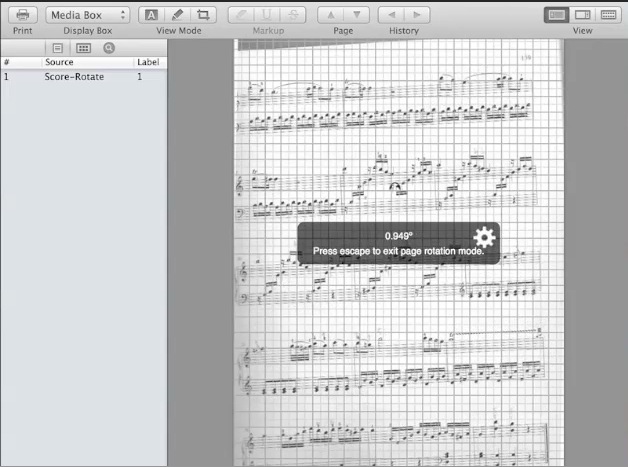Image resolution: width=628 pixels, height=467 pixels.
Task: Toggle the right side panel view
Action: pyautogui.click(x=583, y=15)
